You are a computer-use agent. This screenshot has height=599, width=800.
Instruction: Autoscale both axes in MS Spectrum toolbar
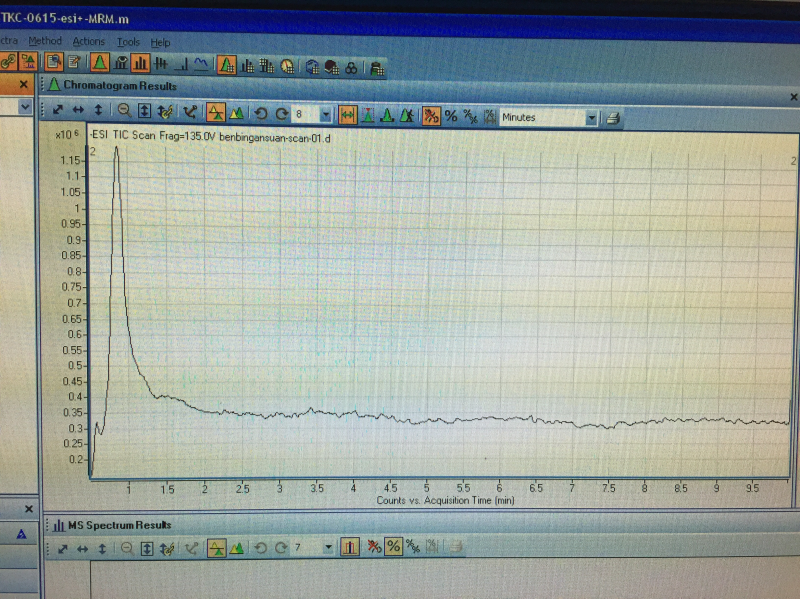62,549
